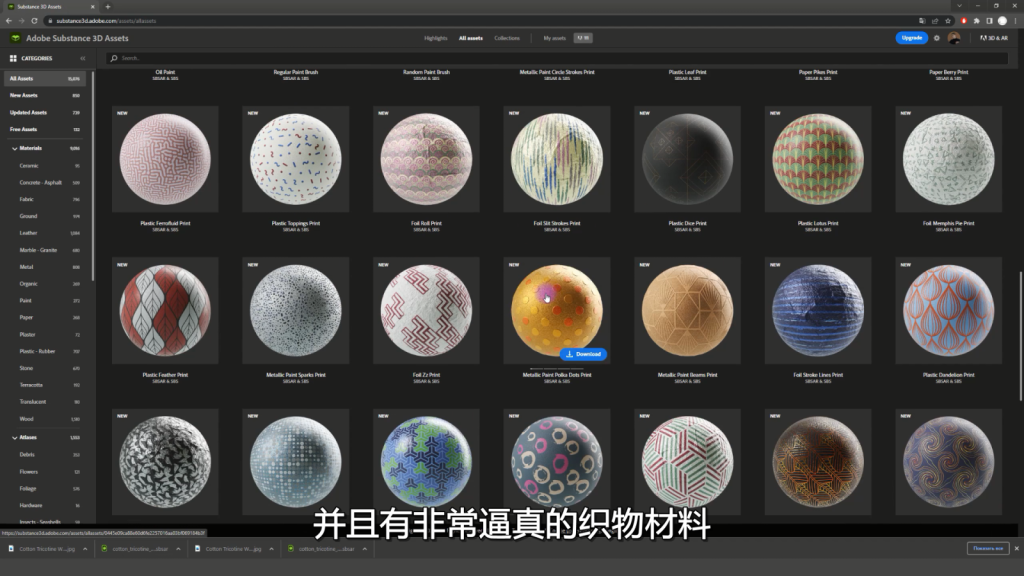Select the All Assets category
Image resolution: width=1024 pixels, height=576 pixels.
click(x=45, y=78)
